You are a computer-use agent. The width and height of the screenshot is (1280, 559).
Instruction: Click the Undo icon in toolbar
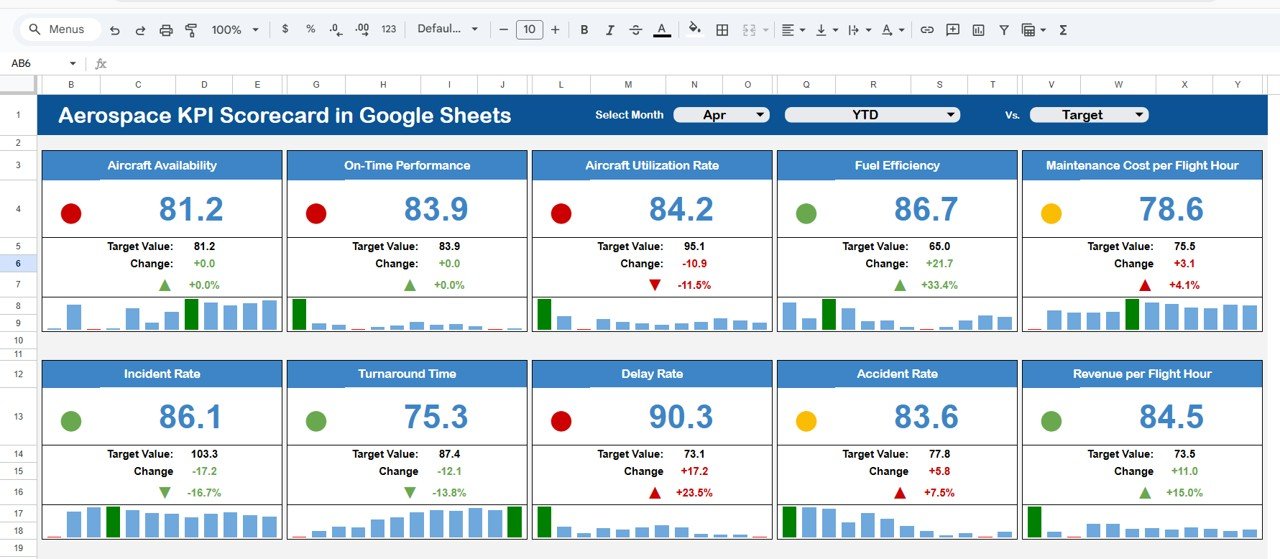pyautogui.click(x=115, y=30)
